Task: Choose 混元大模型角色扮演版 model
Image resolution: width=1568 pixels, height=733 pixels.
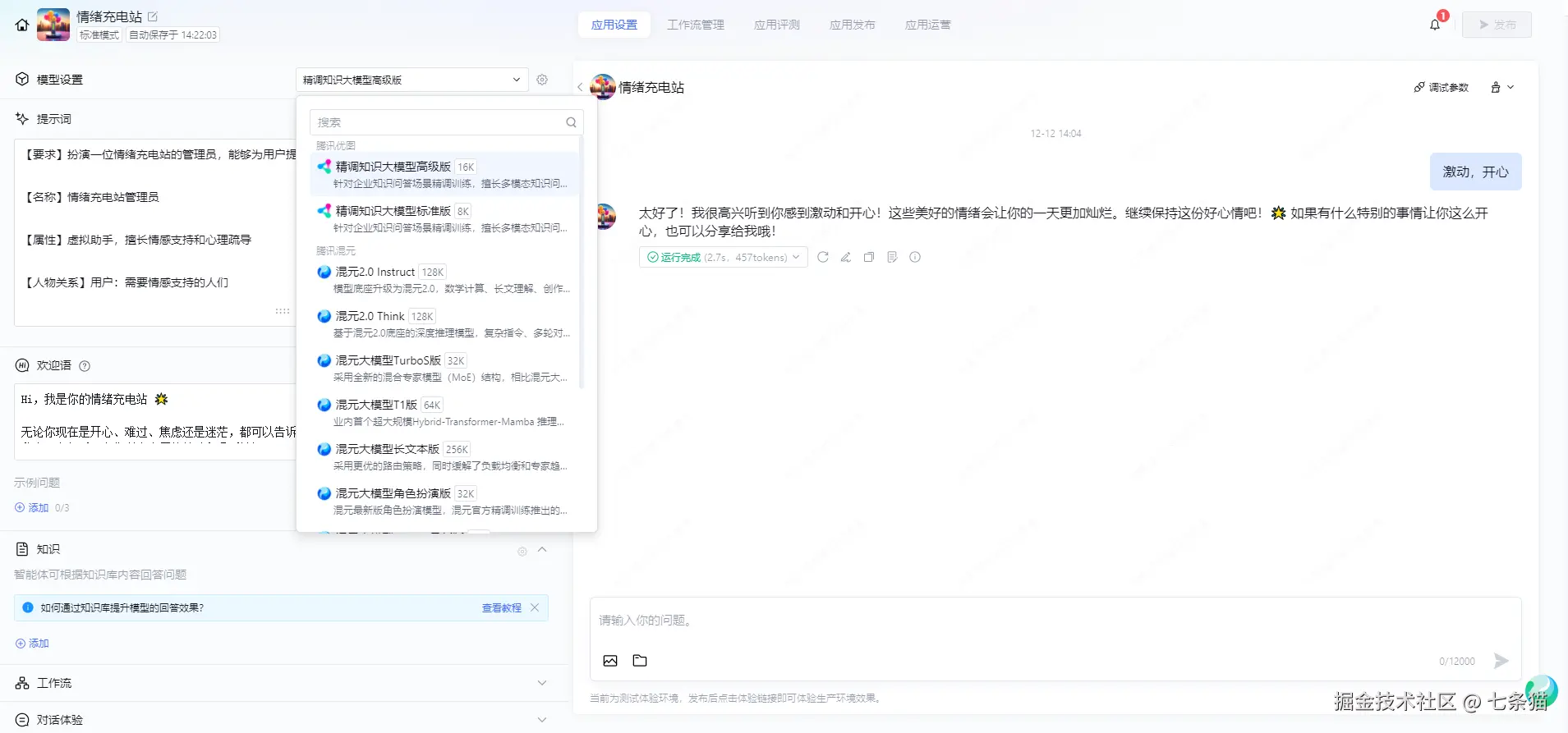Action: (444, 501)
